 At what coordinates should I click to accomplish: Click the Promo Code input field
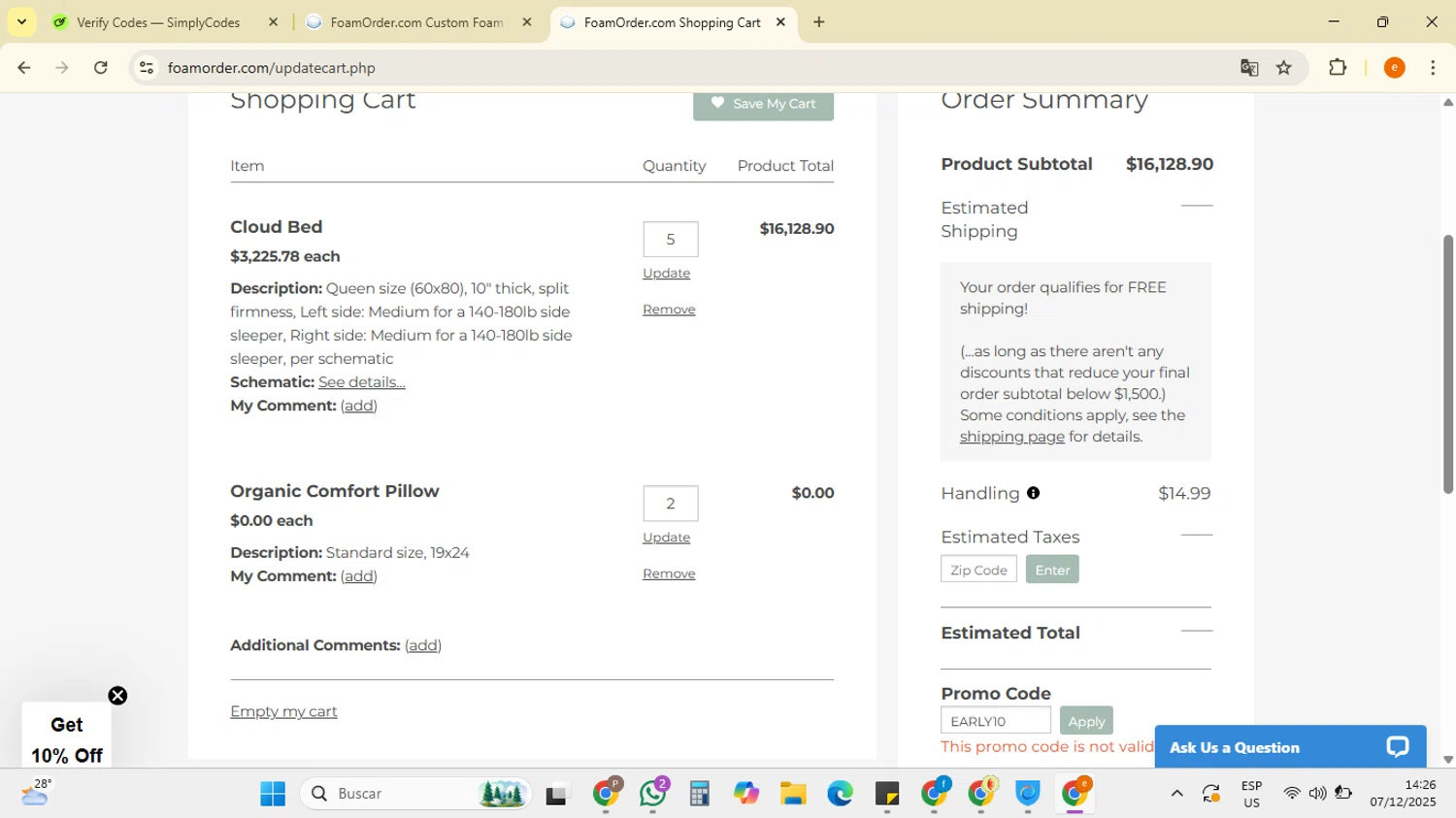click(x=996, y=721)
